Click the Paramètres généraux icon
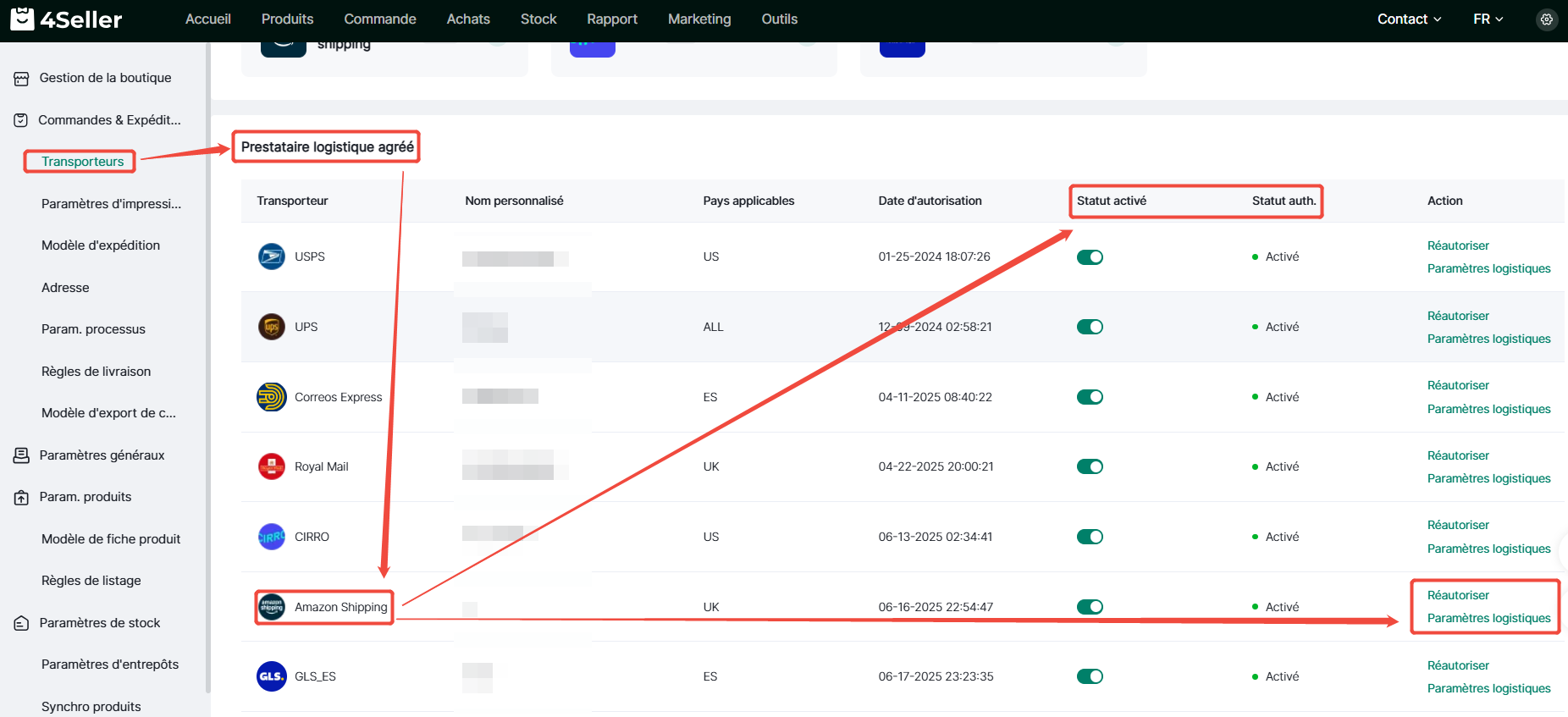Screen dimensions: 1568x717 [x=21, y=455]
